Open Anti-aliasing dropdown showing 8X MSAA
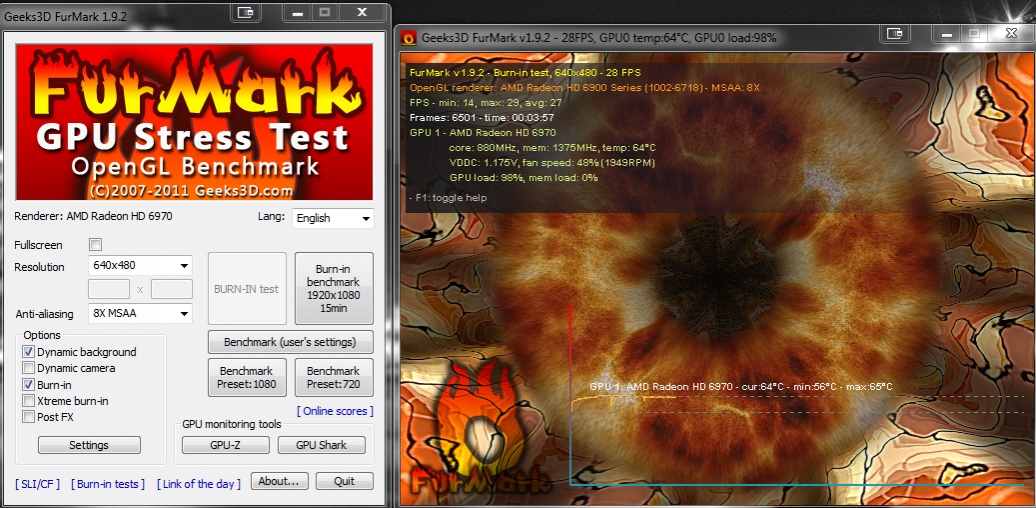Image resolution: width=1036 pixels, height=508 pixels. [140, 313]
